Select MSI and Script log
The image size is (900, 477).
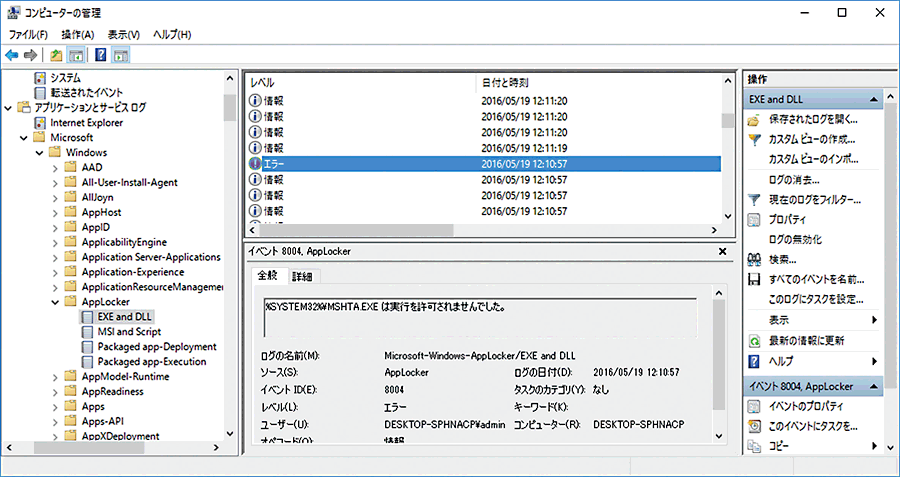tap(130, 332)
